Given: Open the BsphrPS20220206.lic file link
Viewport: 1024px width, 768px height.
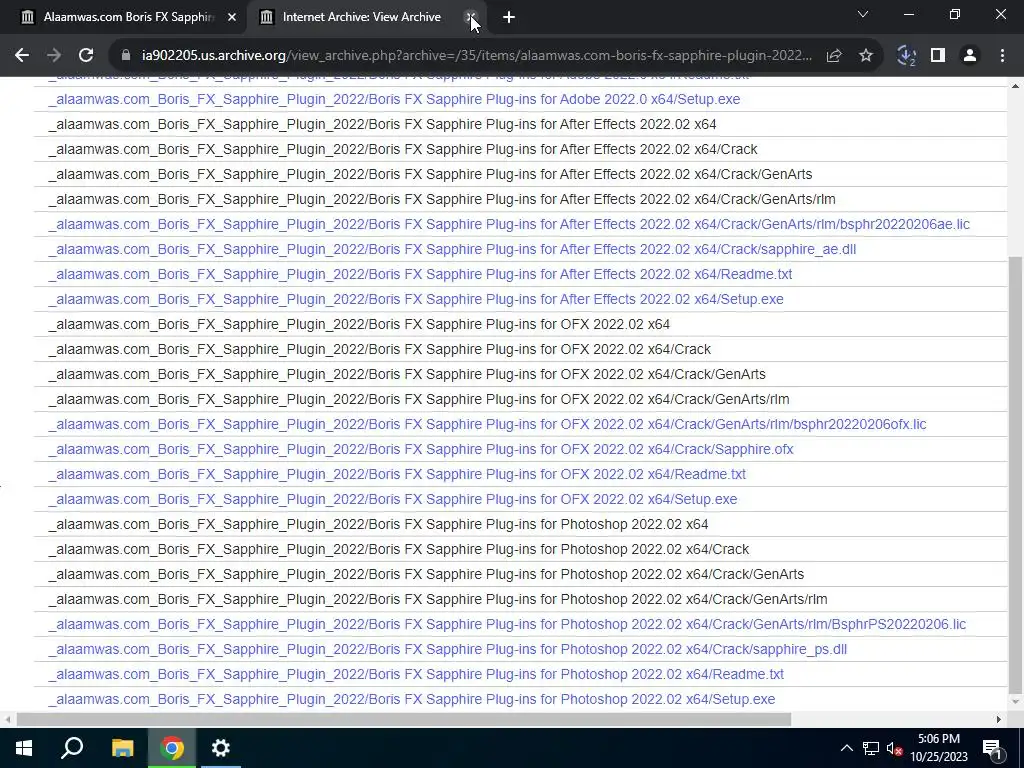Looking at the screenshot, I should [507, 624].
